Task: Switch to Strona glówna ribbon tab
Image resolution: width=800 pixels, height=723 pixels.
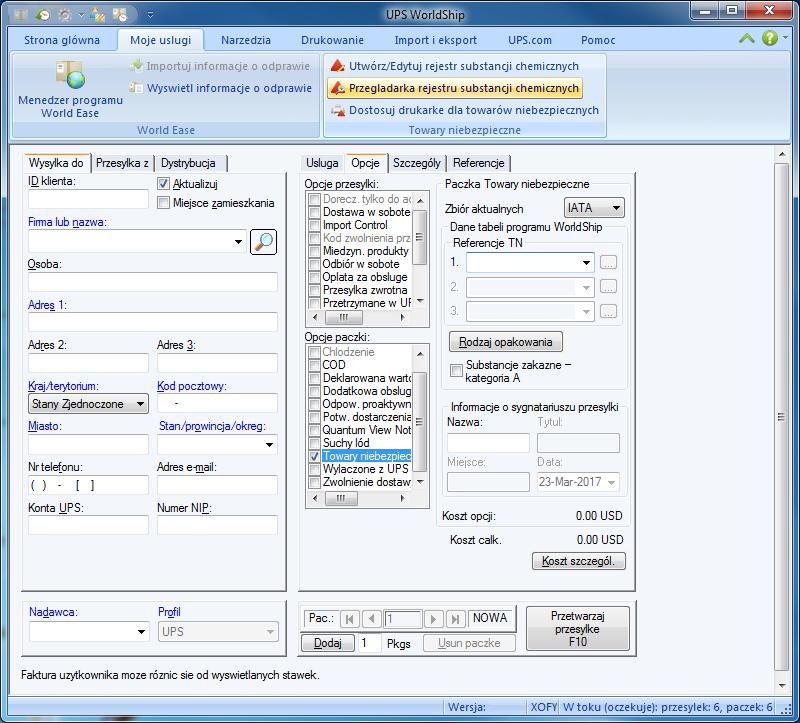Action: coord(62,40)
